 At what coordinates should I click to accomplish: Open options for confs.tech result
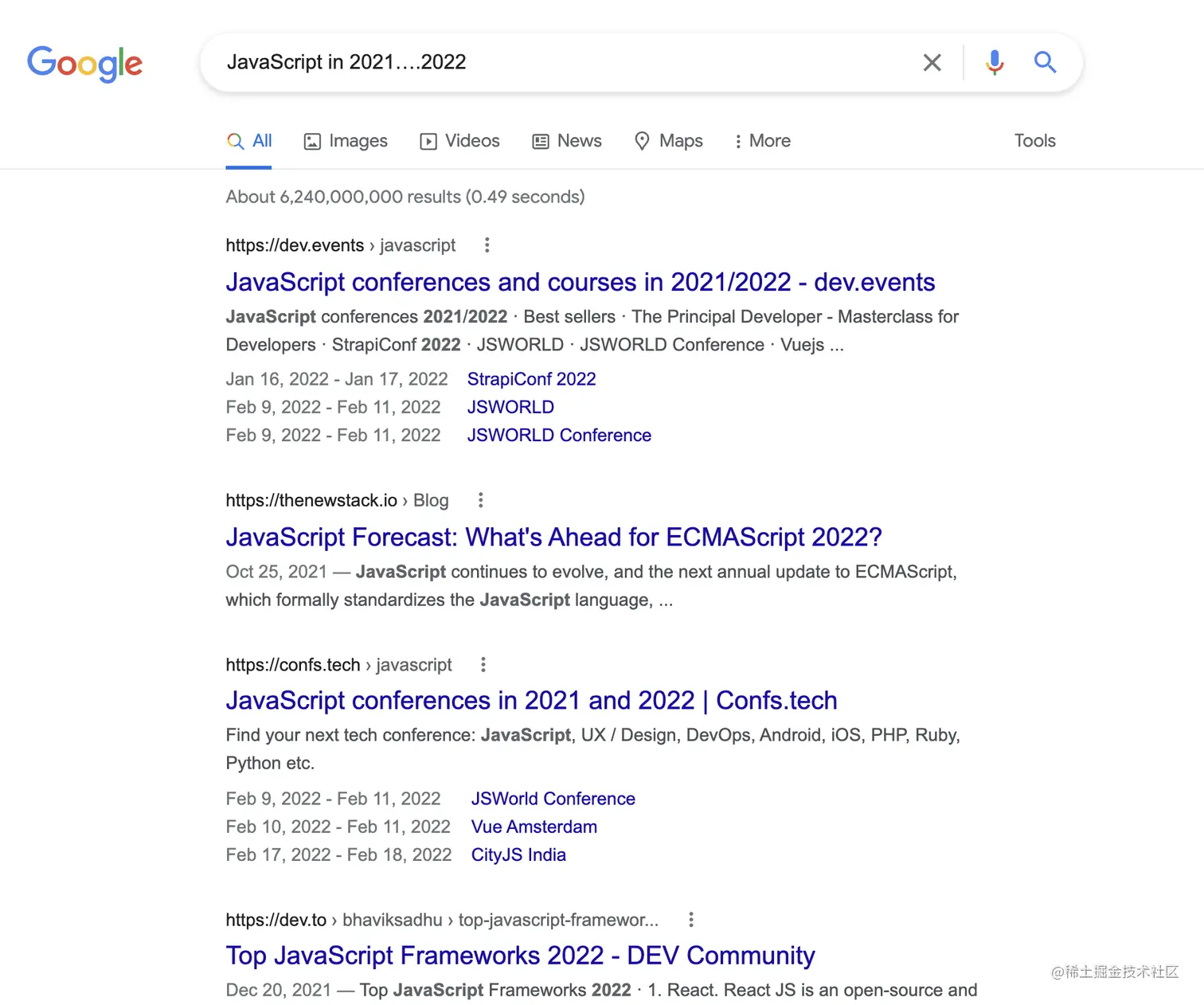pos(483,664)
